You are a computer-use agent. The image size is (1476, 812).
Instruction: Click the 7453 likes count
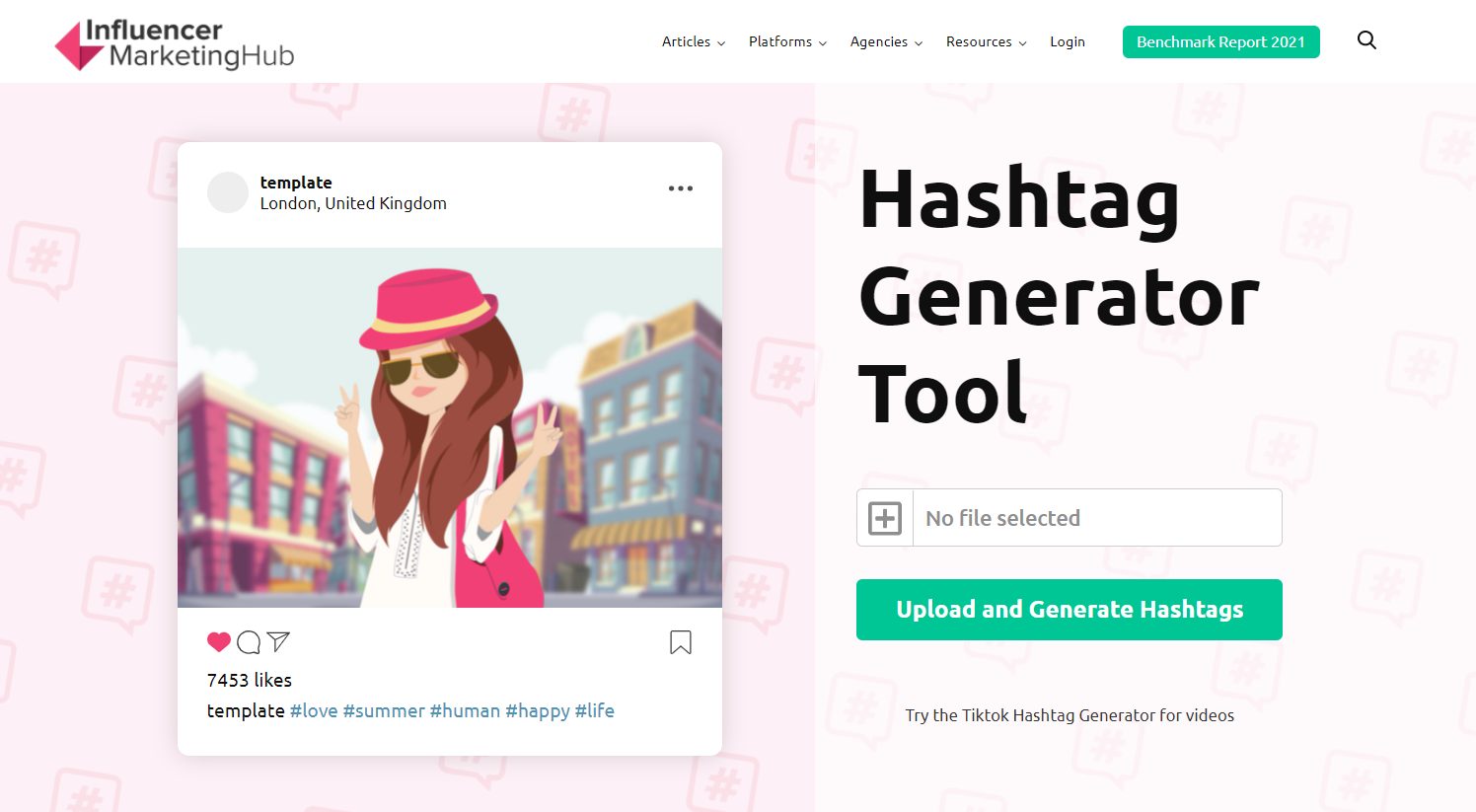pos(250,680)
